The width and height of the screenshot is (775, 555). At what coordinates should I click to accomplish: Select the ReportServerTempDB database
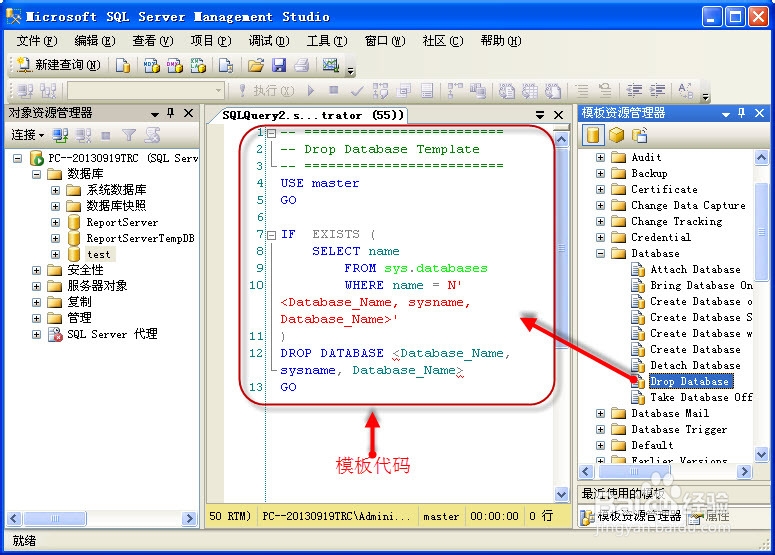tap(140, 239)
